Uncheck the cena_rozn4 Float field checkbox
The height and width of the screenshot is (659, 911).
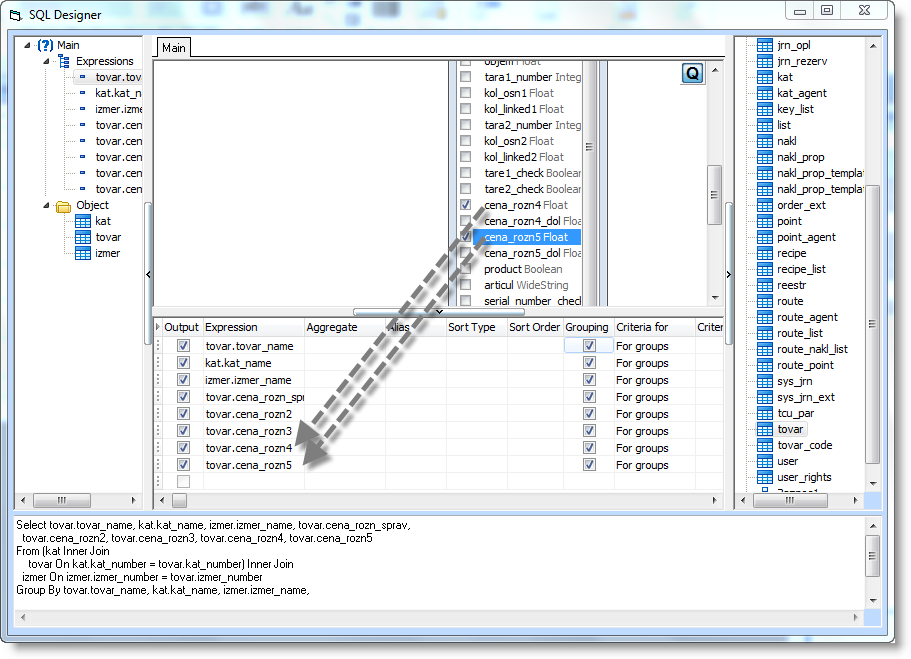tap(465, 205)
